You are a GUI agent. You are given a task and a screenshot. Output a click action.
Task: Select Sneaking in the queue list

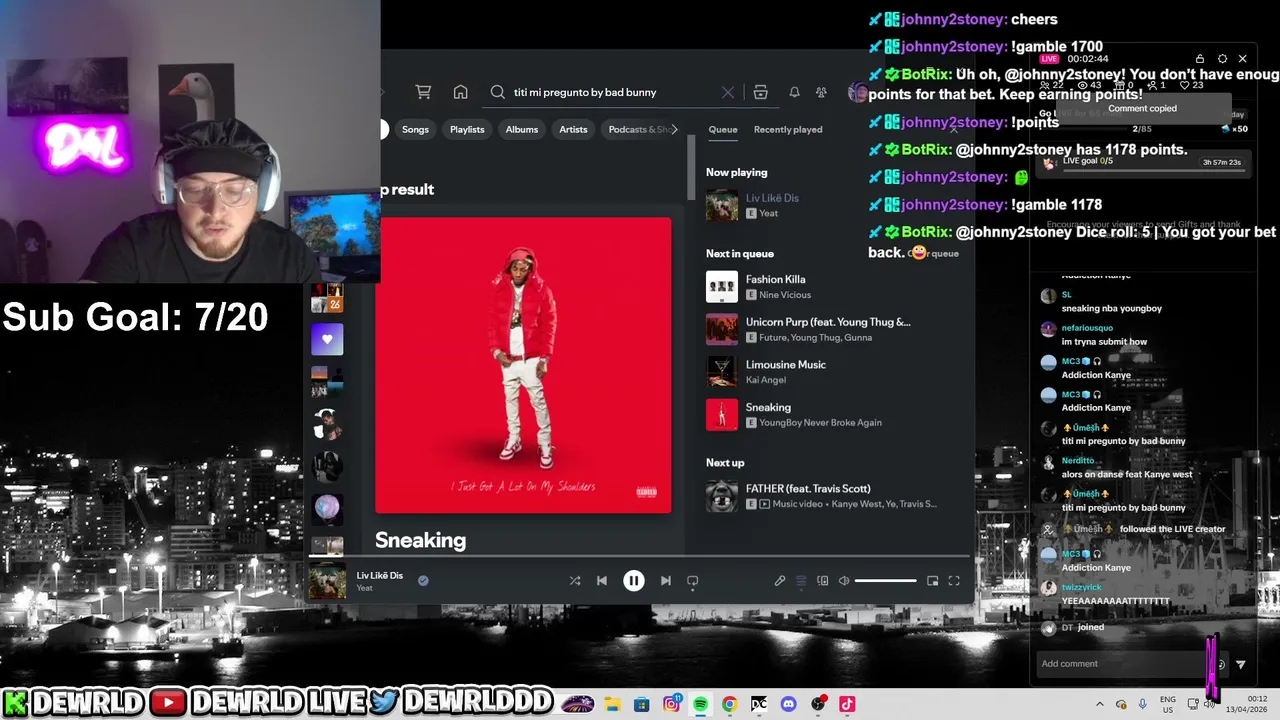768,407
